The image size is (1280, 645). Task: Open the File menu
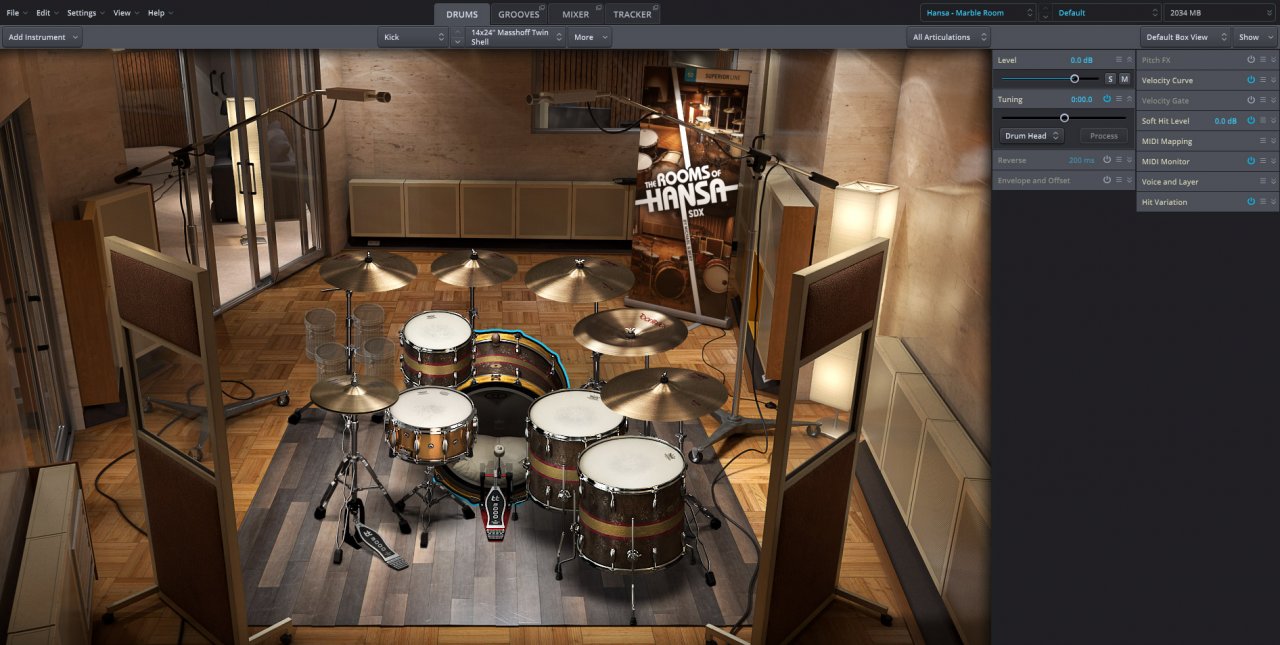coord(16,13)
